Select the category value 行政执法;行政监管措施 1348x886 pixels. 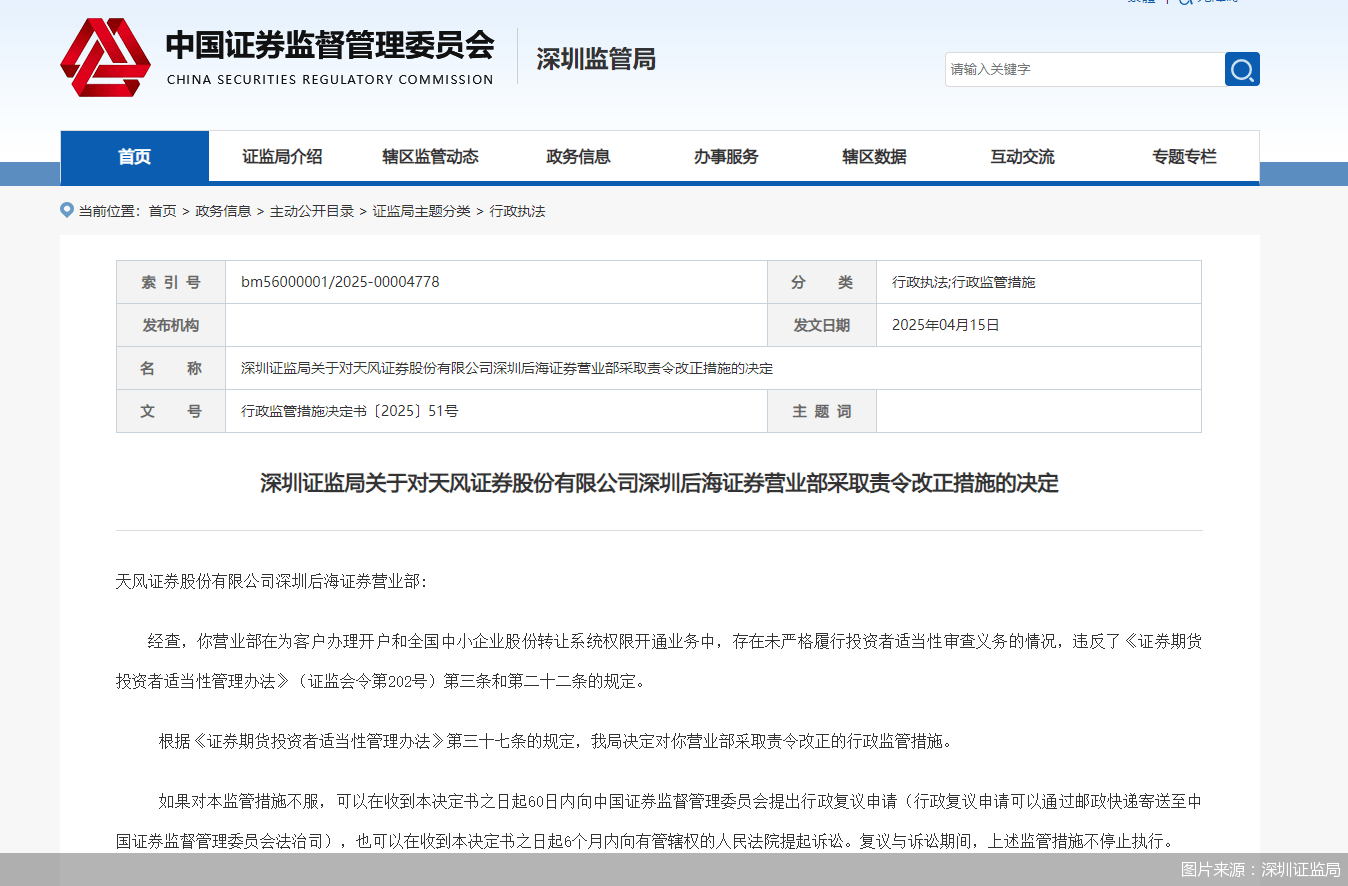[964, 282]
